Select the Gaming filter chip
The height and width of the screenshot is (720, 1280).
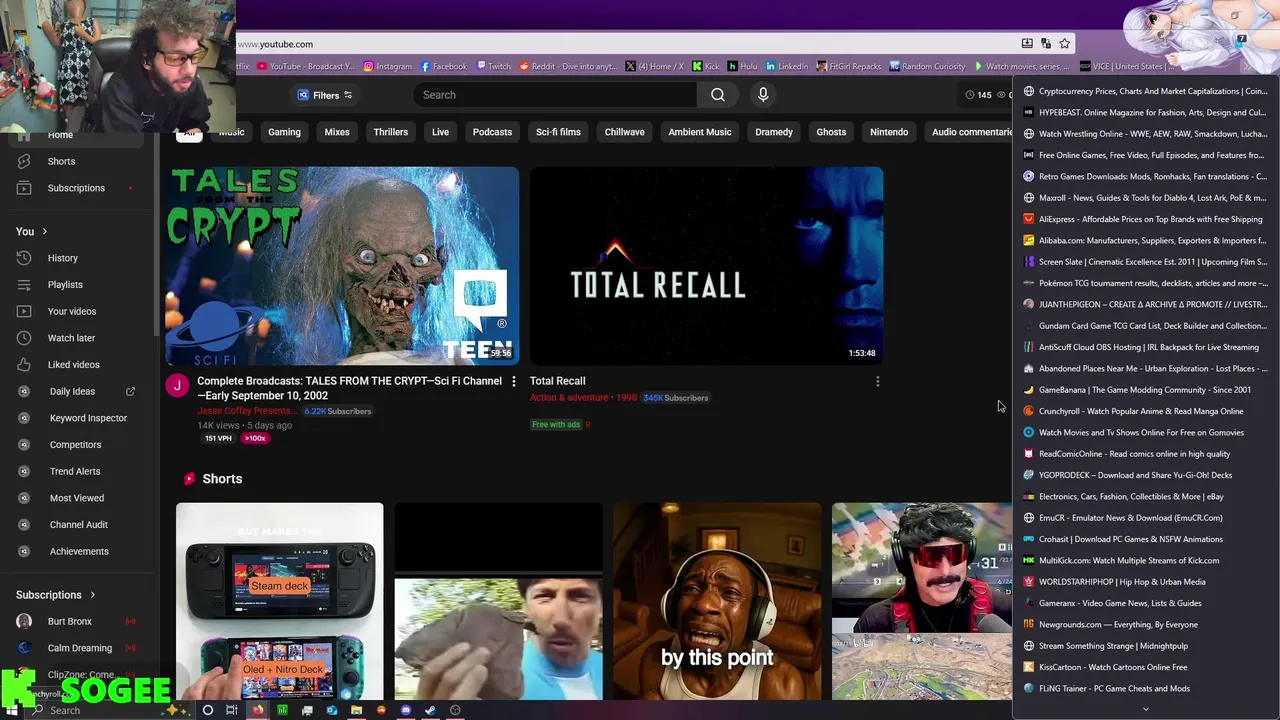[284, 132]
